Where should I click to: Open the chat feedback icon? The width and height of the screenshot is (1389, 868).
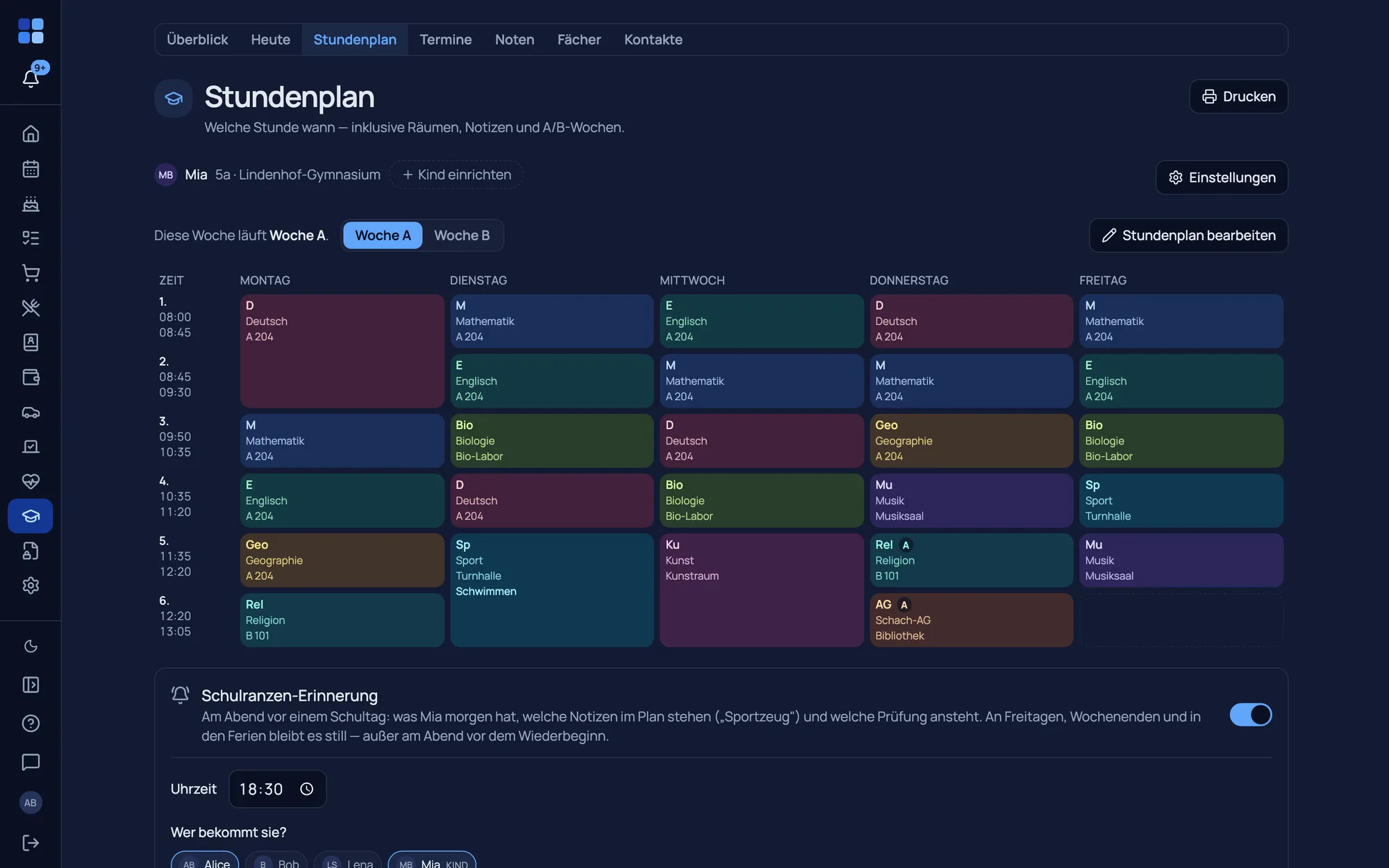[31, 762]
